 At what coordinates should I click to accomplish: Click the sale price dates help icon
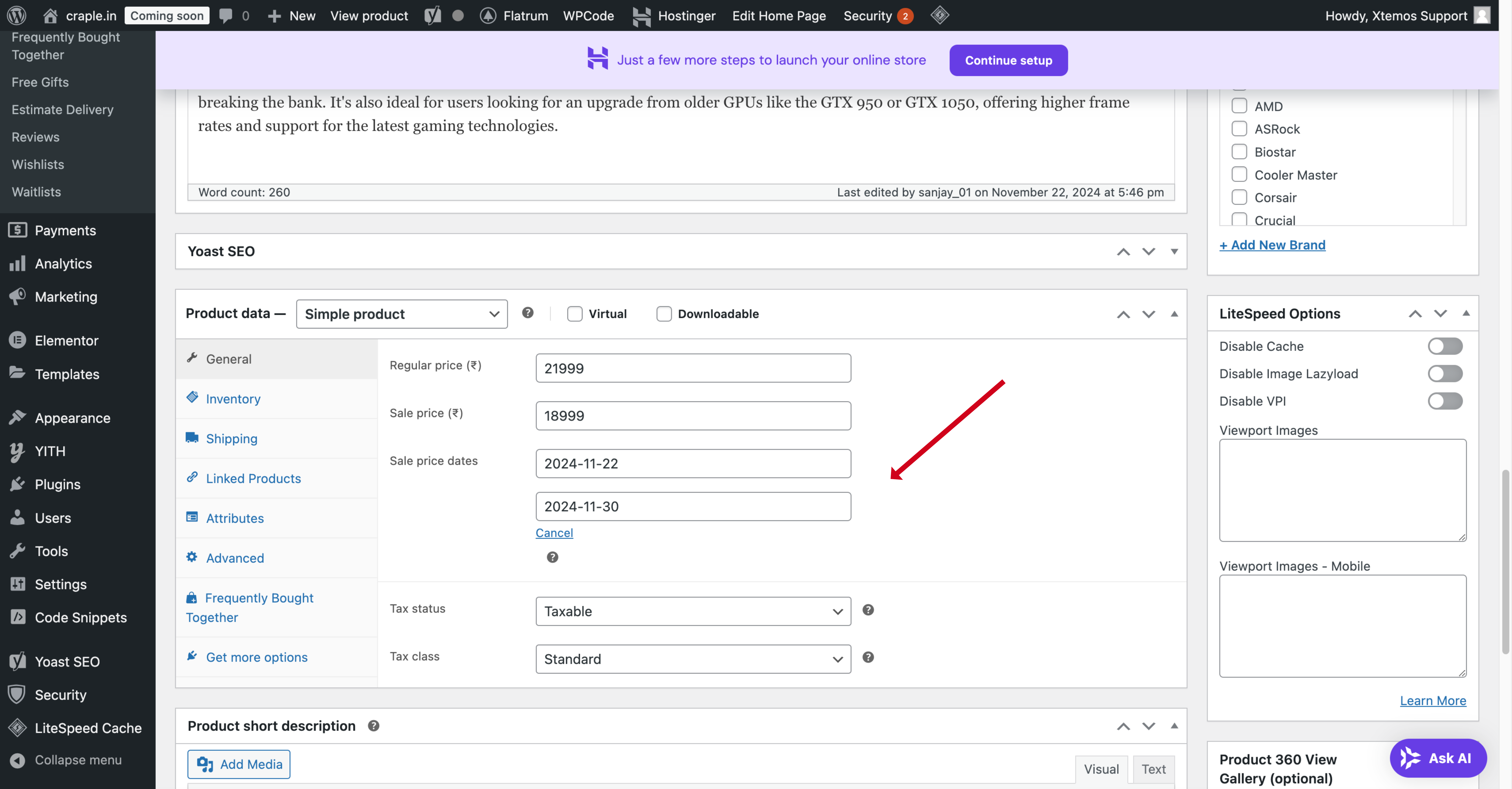[x=552, y=557]
